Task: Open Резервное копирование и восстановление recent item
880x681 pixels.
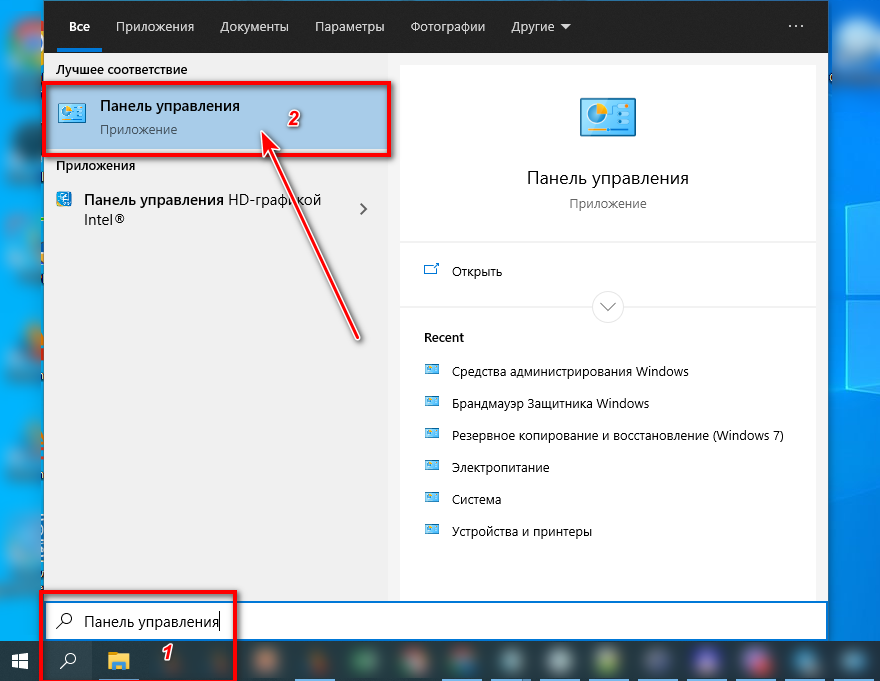Action: point(618,435)
